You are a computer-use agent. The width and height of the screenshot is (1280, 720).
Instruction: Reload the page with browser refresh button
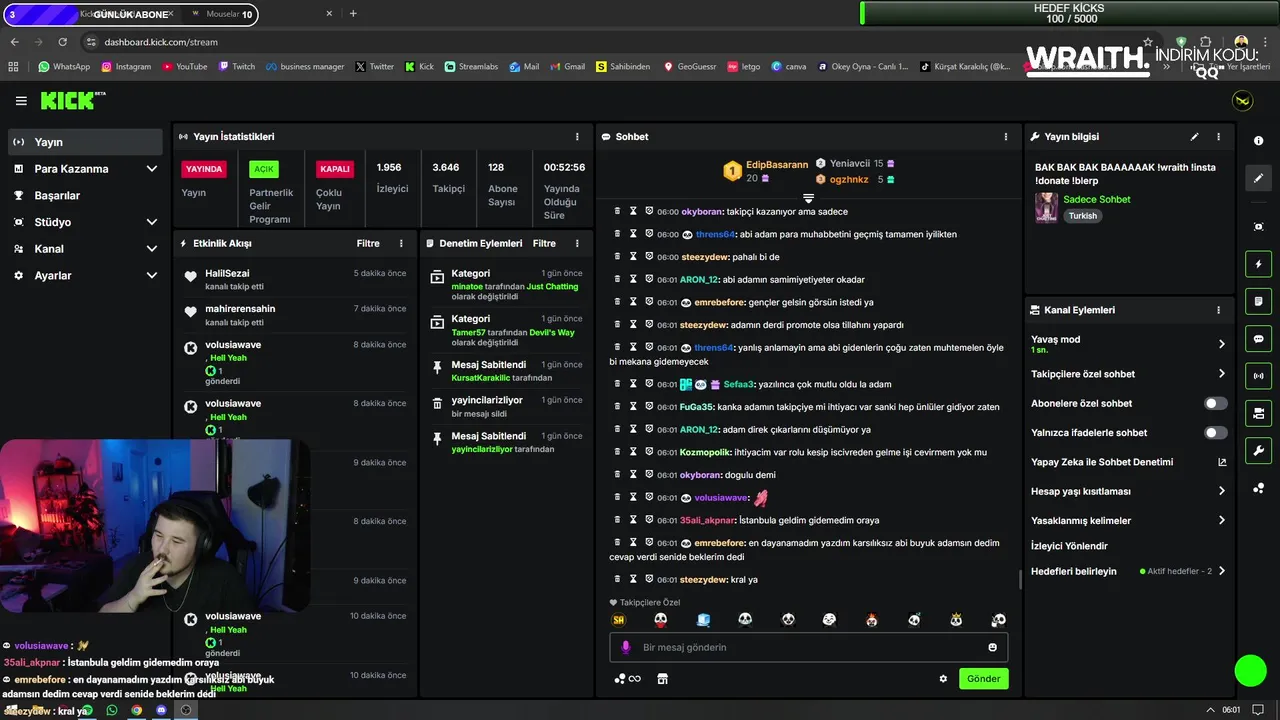tap(63, 42)
